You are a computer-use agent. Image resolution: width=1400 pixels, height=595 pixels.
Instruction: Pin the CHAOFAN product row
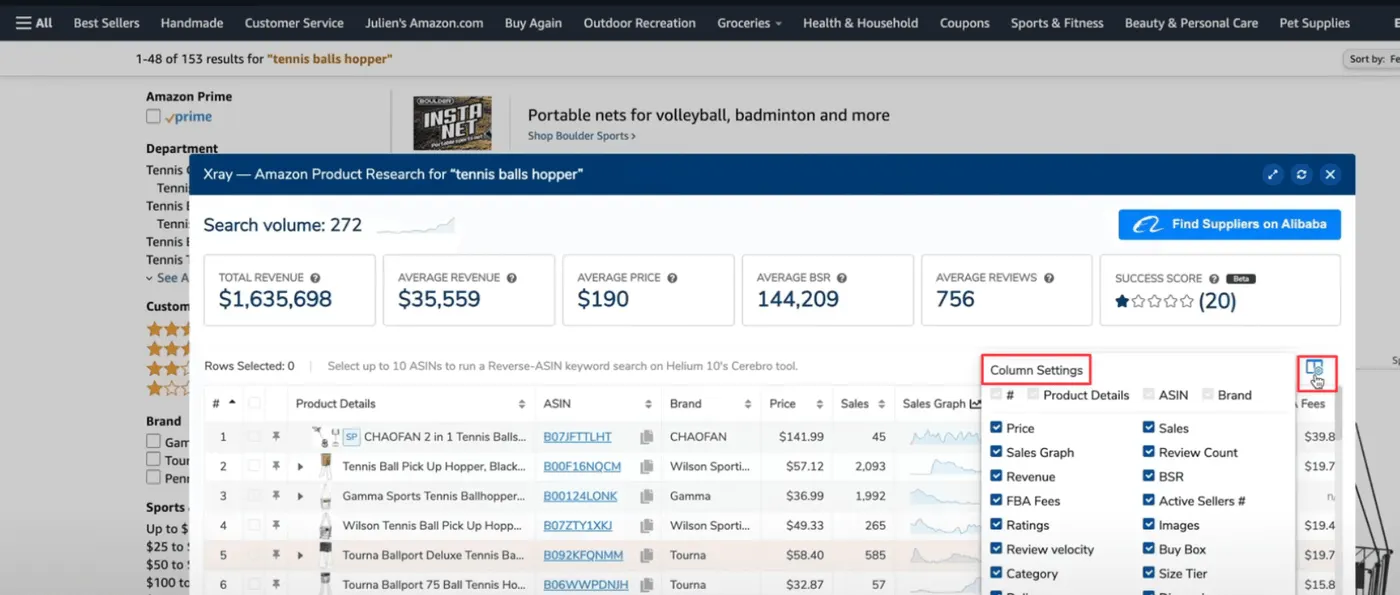click(x=276, y=437)
